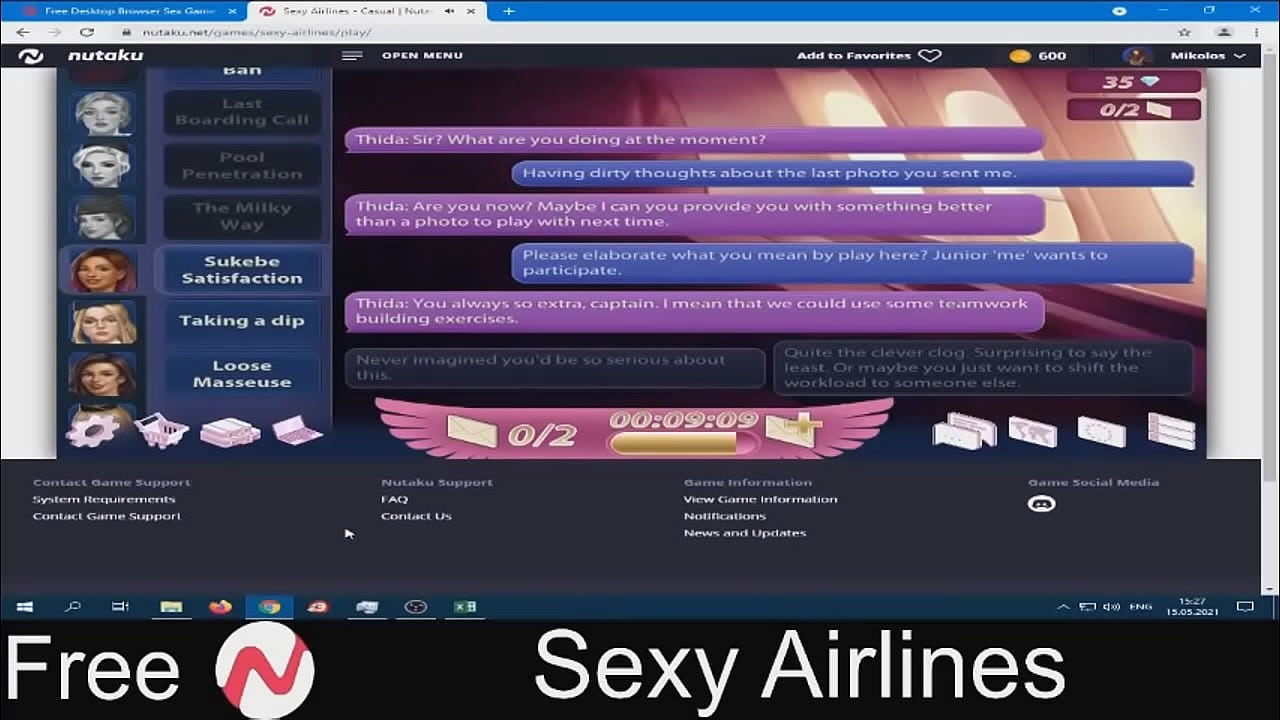Screen dimensions: 1280x720
Task: Open File Explorer from the taskbar
Action: click(171, 606)
